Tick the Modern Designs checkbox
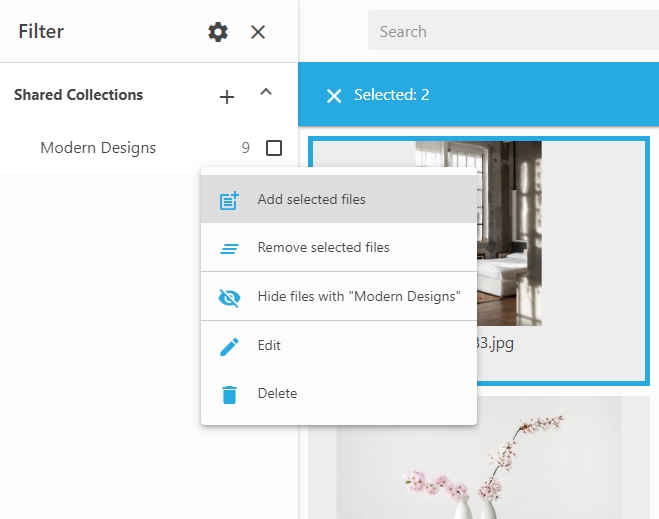The image size is (659, 519). click(274, 148)
